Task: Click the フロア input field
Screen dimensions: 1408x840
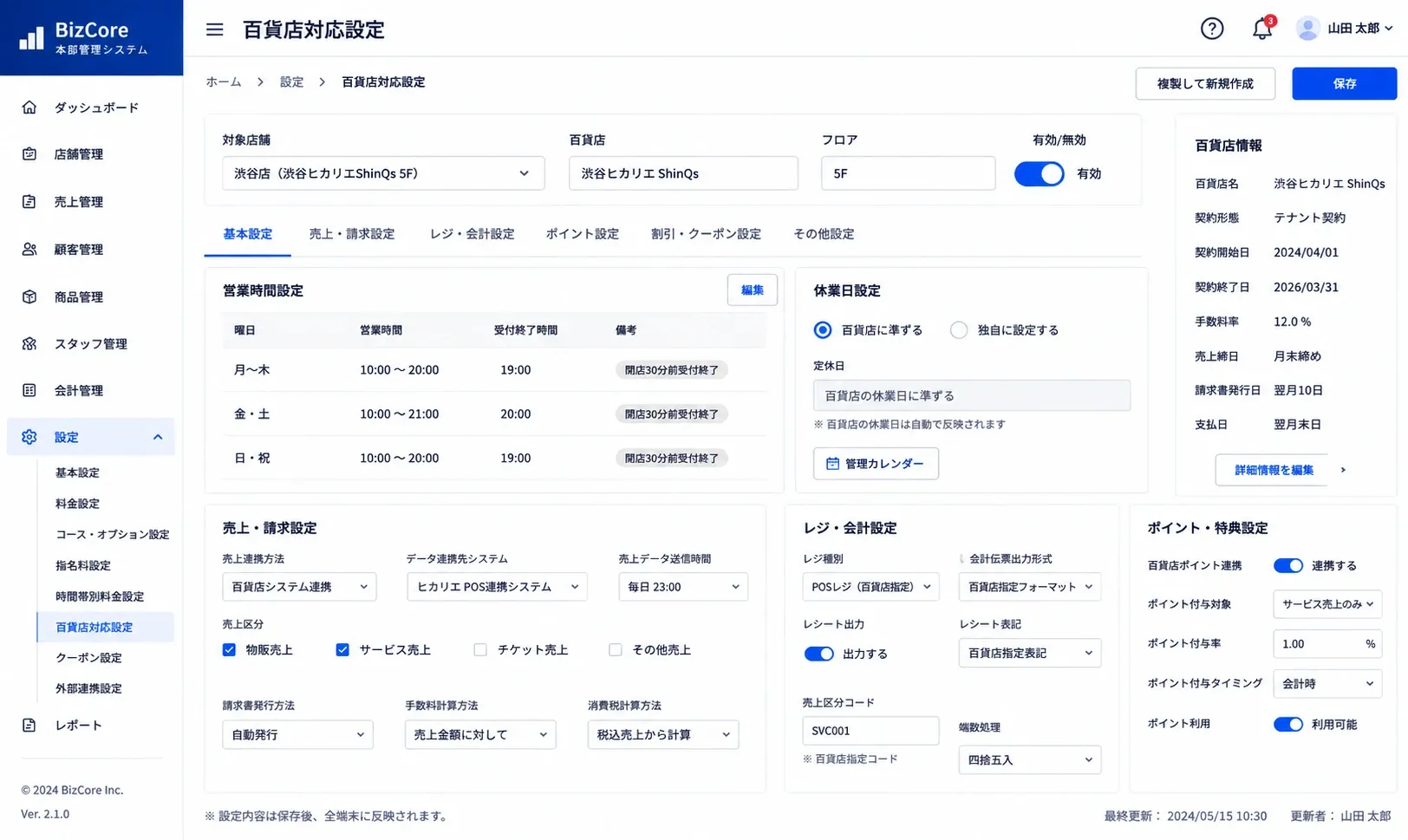Action: coord(908,173)
